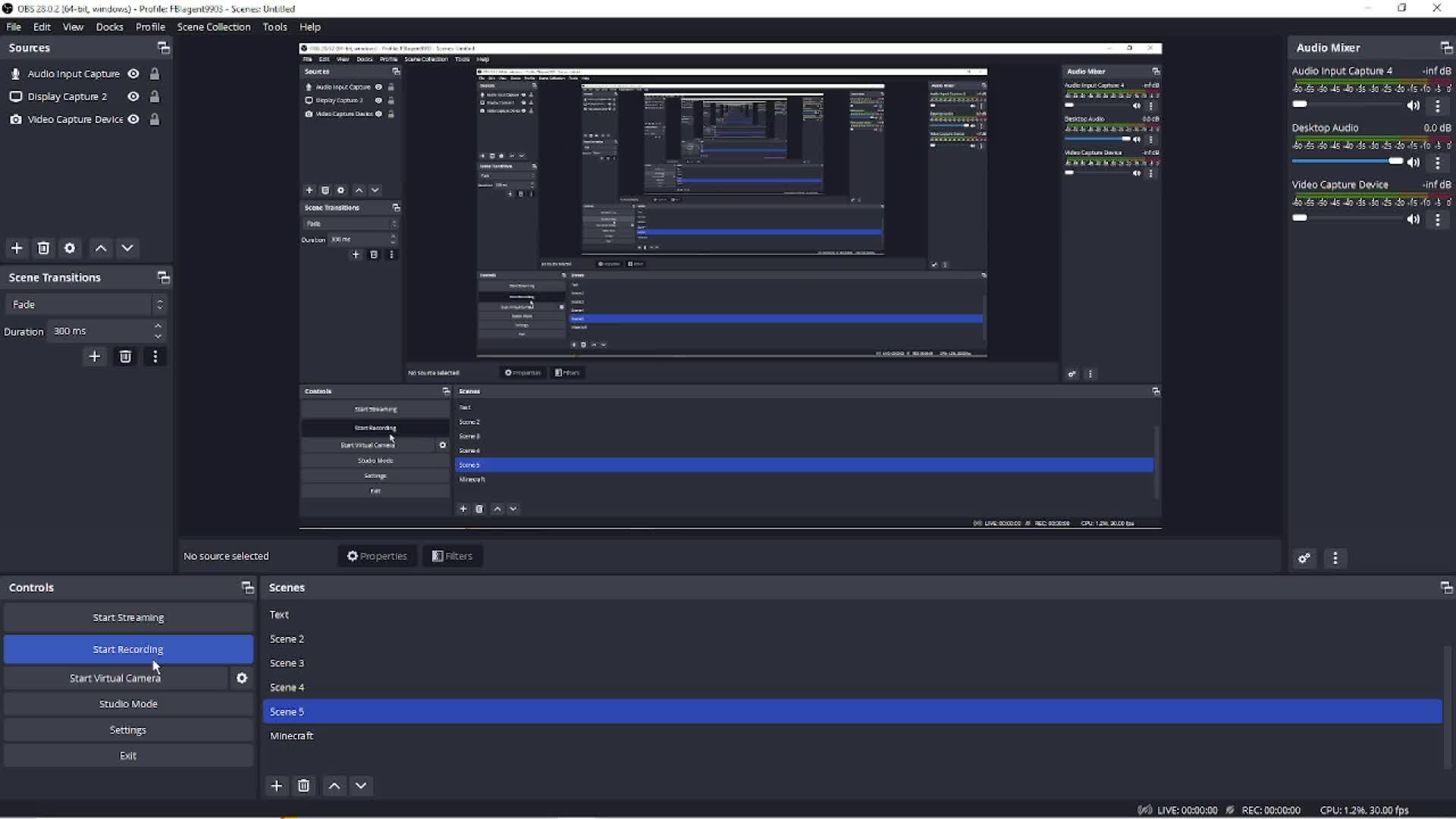Move source up in Sources panel
Screen dimensions: 1456x819
click(x=101, y=248)
